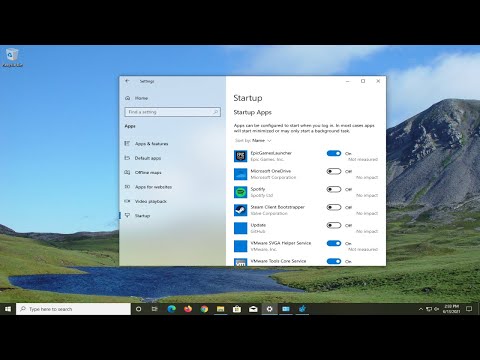480x360 pixels.
Task: Open Task View on the taskbar
Action: coord(155,309)
